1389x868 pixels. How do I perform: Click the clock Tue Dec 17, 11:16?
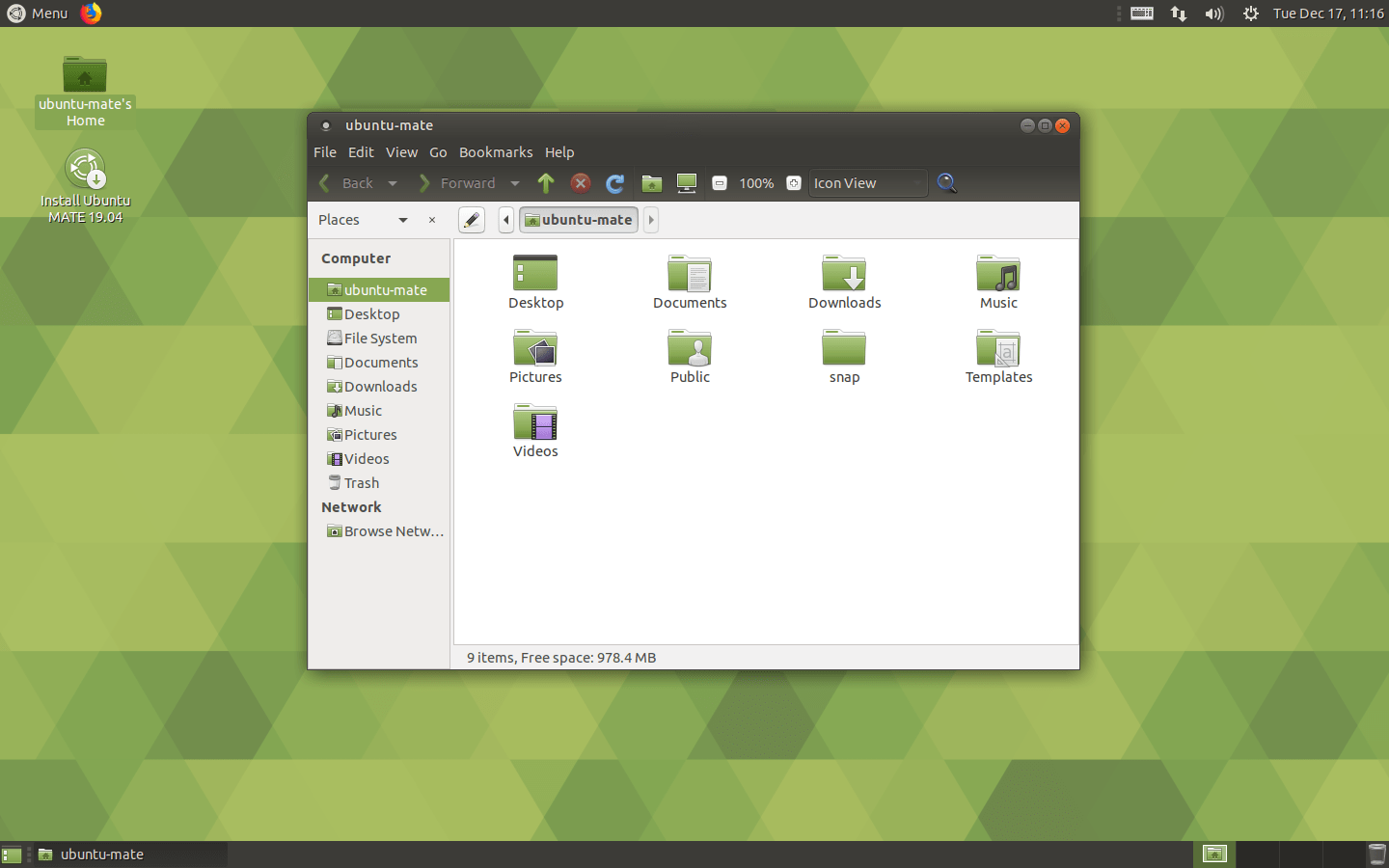point(1328,14)
